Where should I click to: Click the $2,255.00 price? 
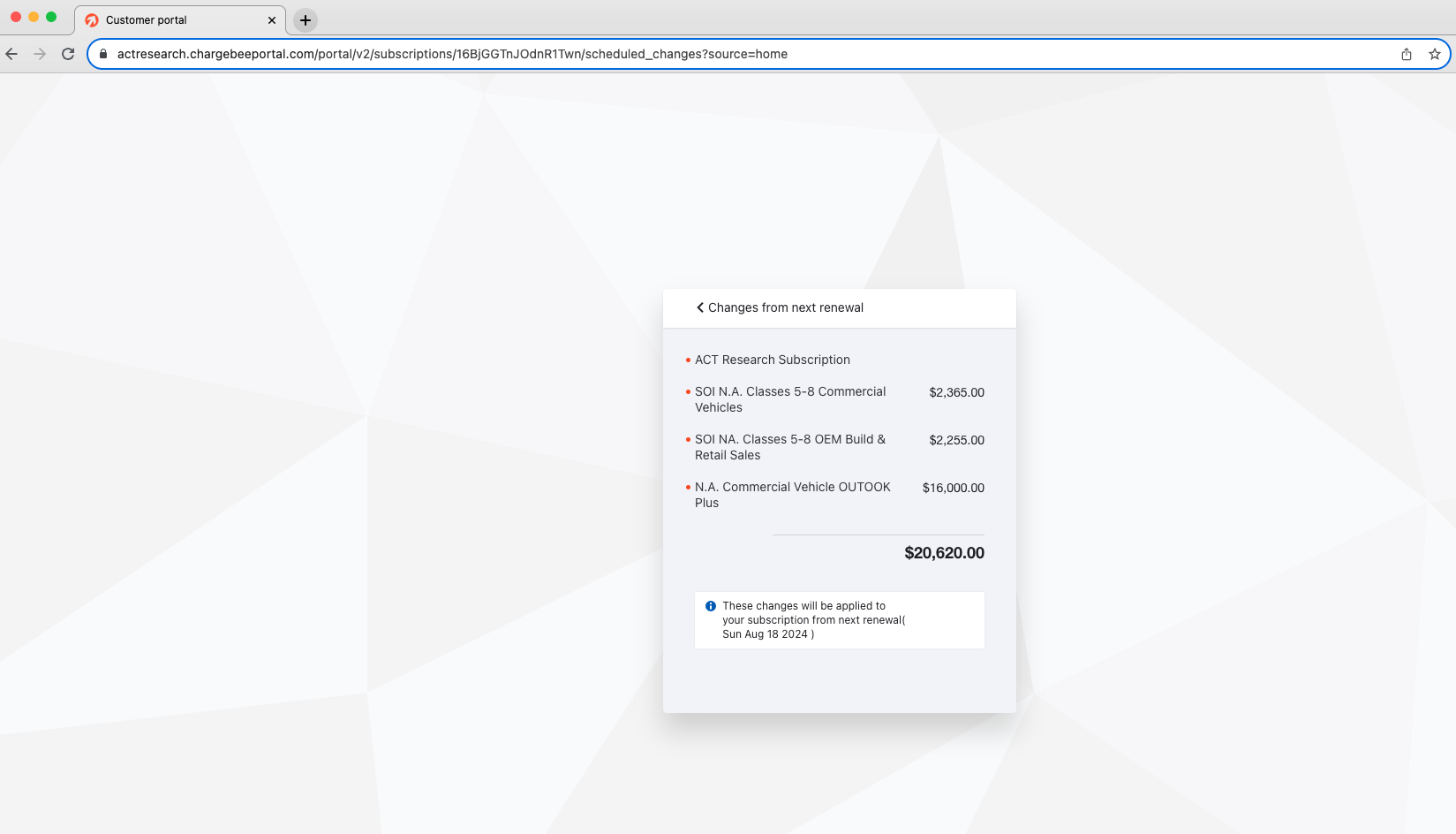(x=957, y=440)
